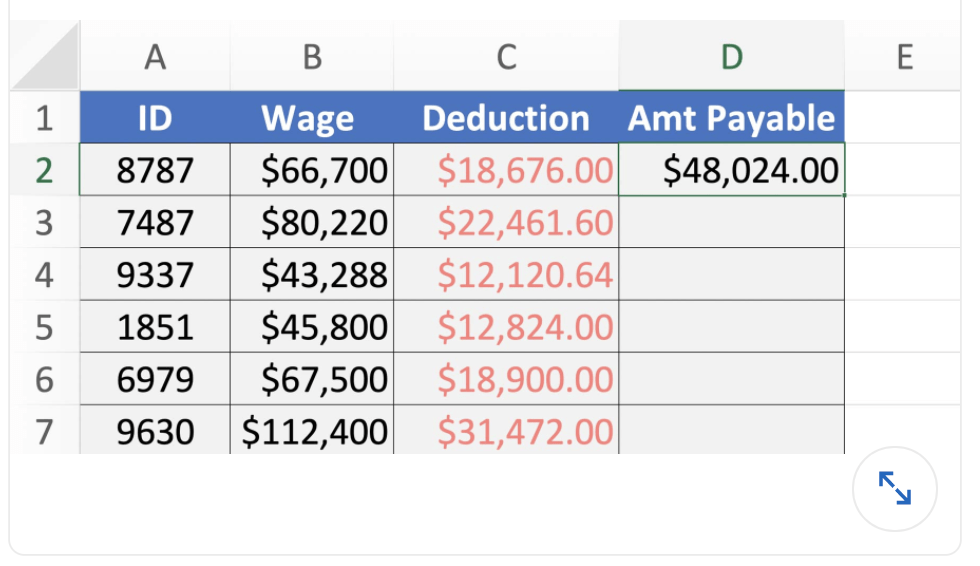Image resolution: width=980 pixels, height=566 pixels.
Task: Select the empty Amt Payable cell D3
Action: pos(731,222)
